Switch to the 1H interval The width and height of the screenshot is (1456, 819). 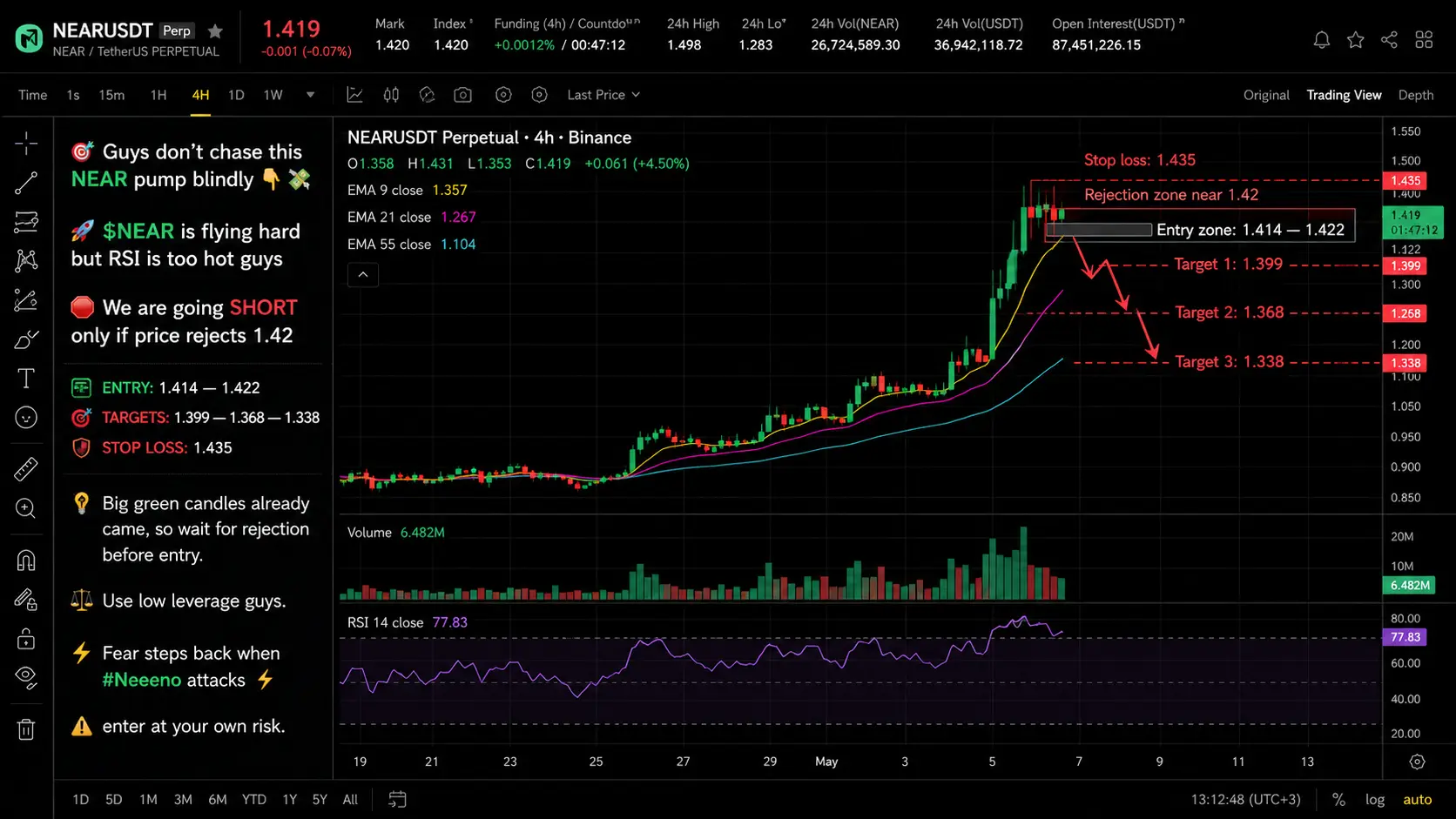coord(158,95)
